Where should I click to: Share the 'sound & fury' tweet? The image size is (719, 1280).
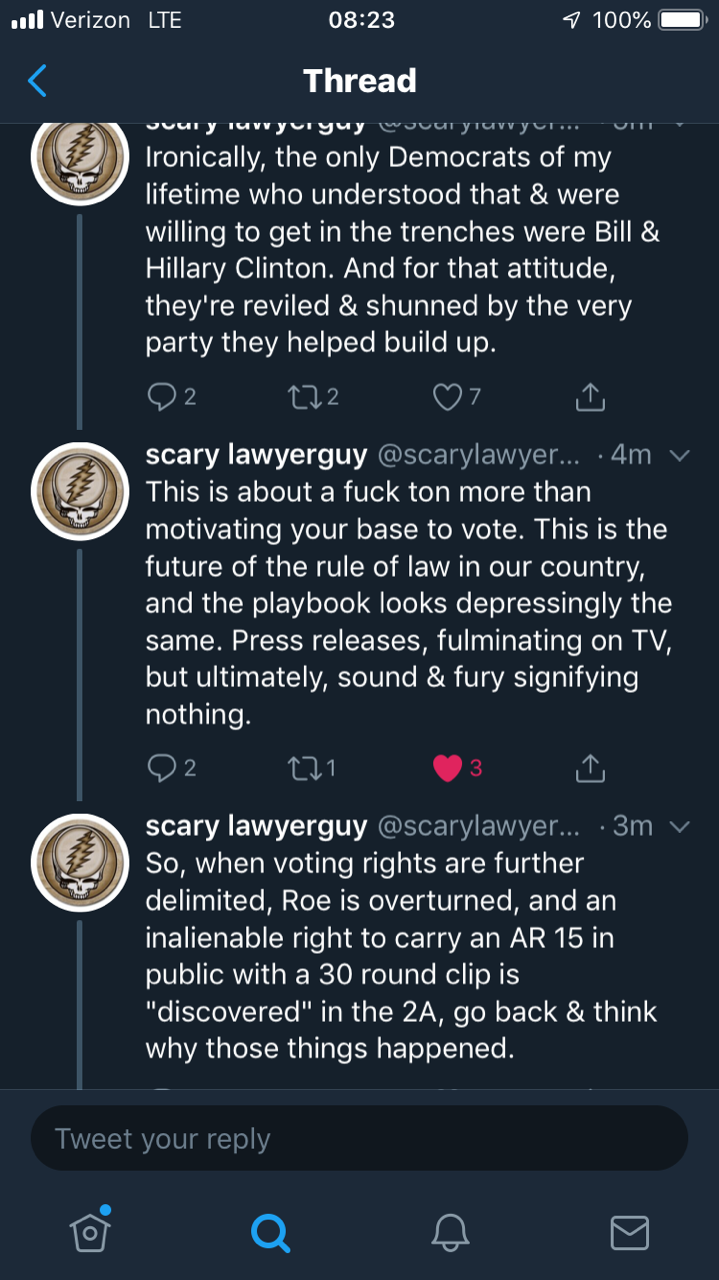point(590,767)
